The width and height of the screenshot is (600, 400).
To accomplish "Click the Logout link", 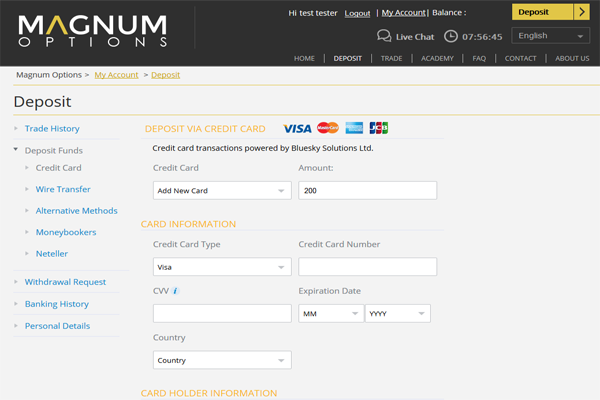I will pyautogui.click(x=357, y=13).
